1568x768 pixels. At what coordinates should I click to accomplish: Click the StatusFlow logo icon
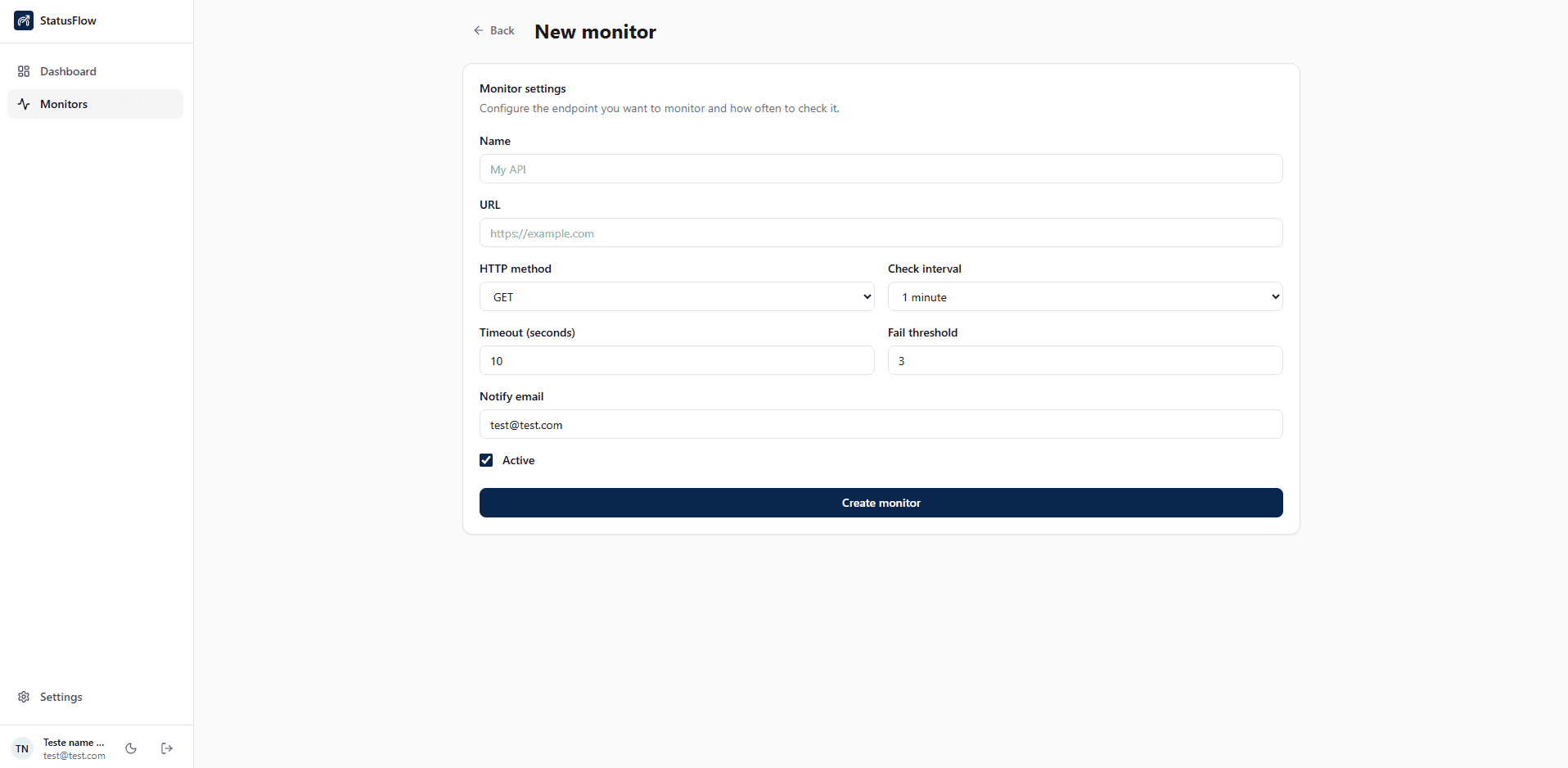coord(23,20)
